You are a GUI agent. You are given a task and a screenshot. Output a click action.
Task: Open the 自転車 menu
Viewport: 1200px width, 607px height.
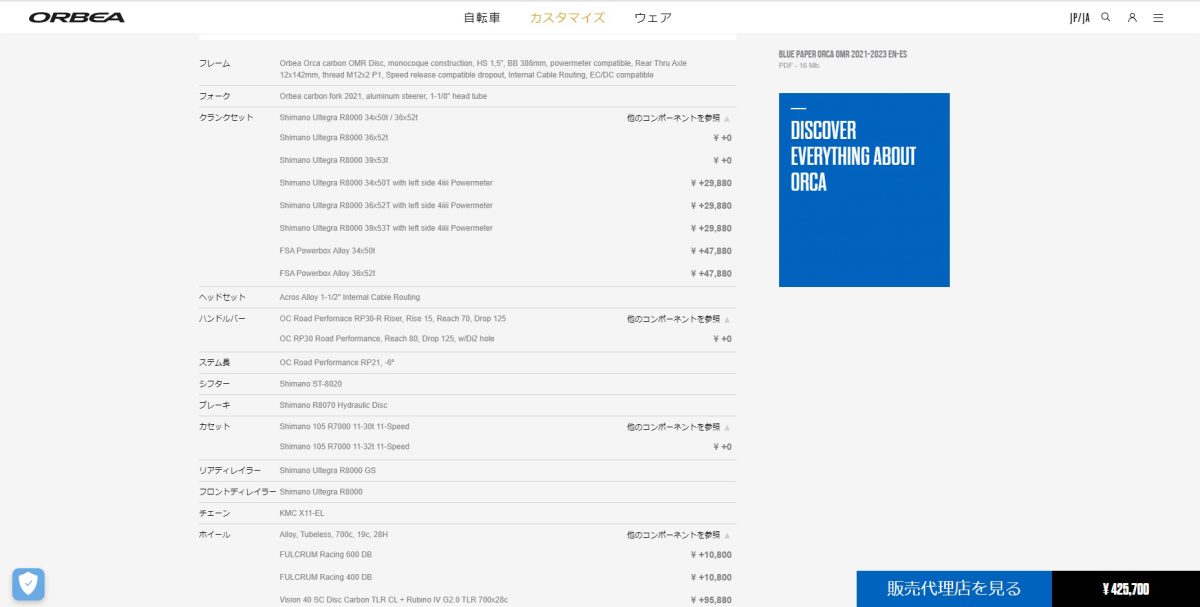pos(482,18)
